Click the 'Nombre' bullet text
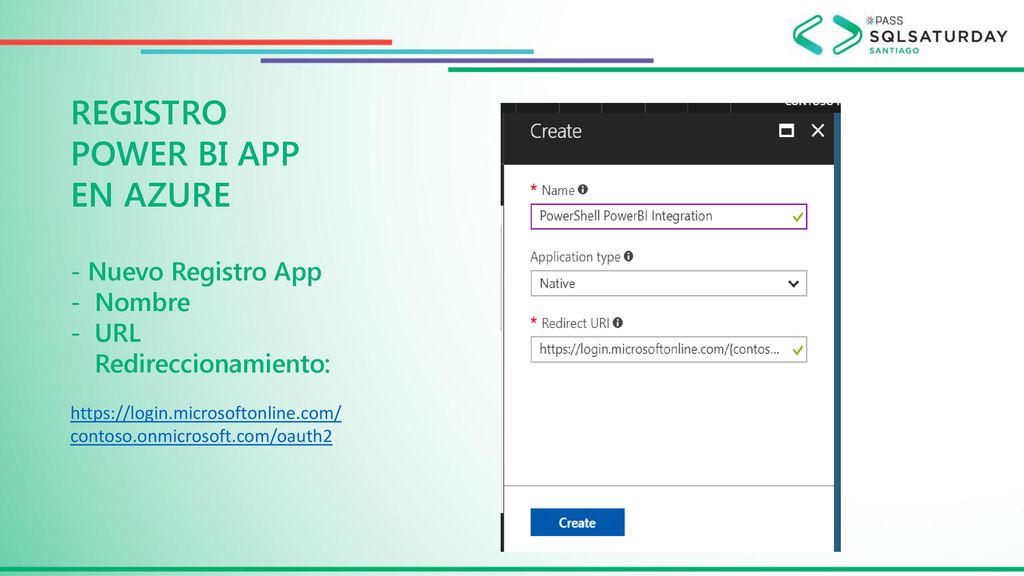 (142, 302)
